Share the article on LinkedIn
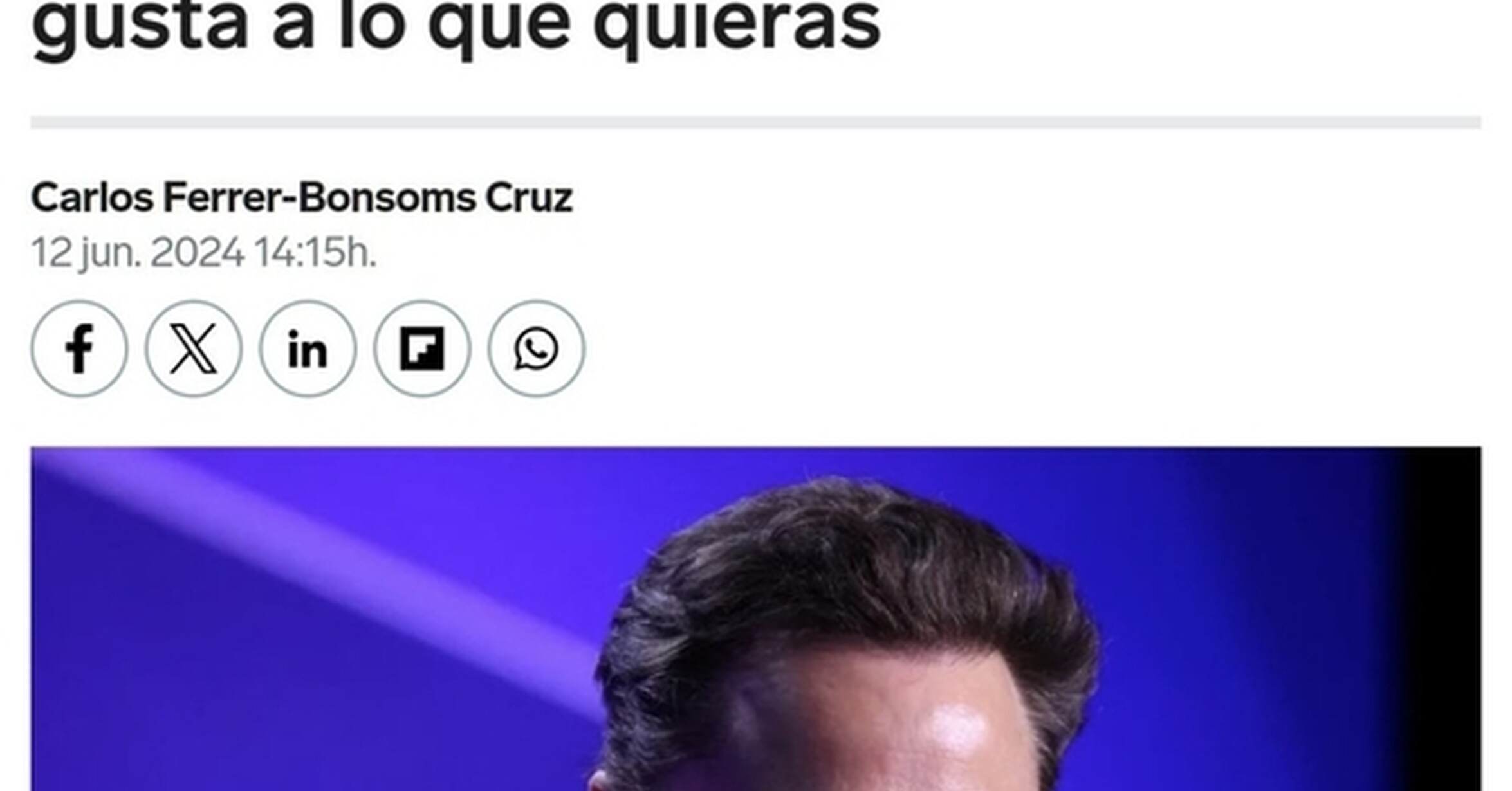The image size is (1512, 791). click(x=308, y=349)
